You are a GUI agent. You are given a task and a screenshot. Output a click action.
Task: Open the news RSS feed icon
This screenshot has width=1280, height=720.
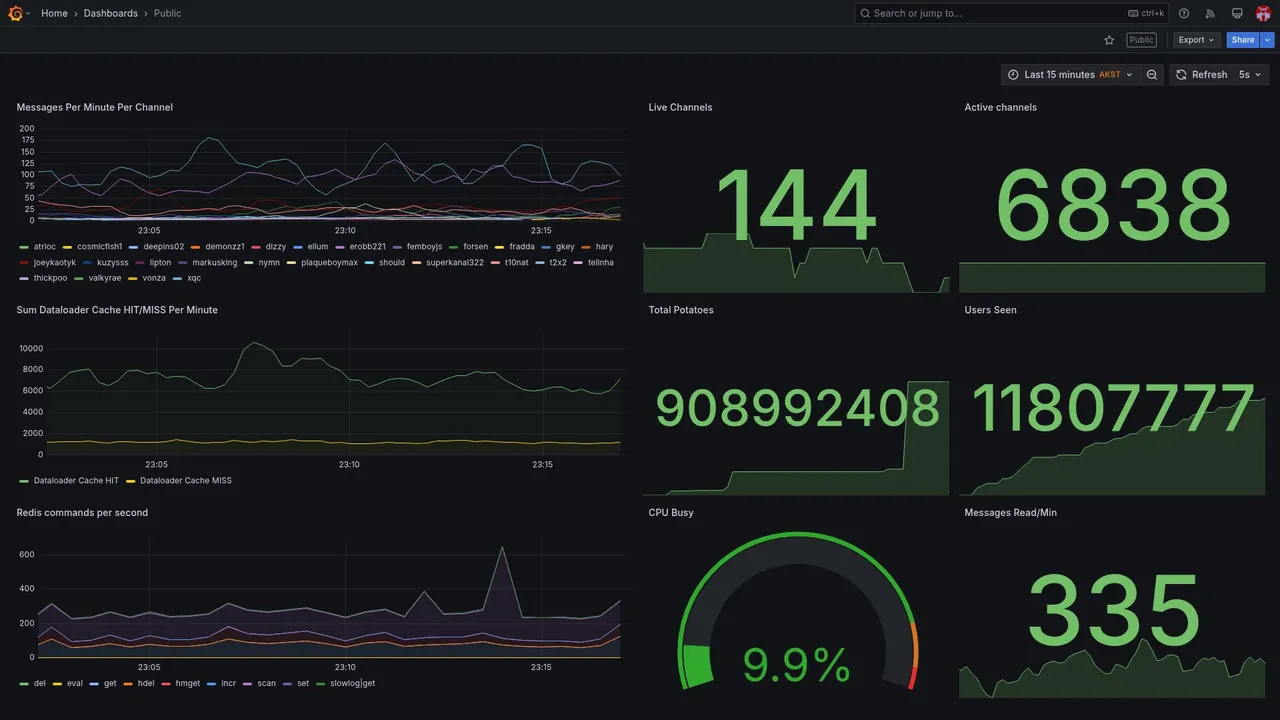pyautogui.click(x=1210, y=13)
